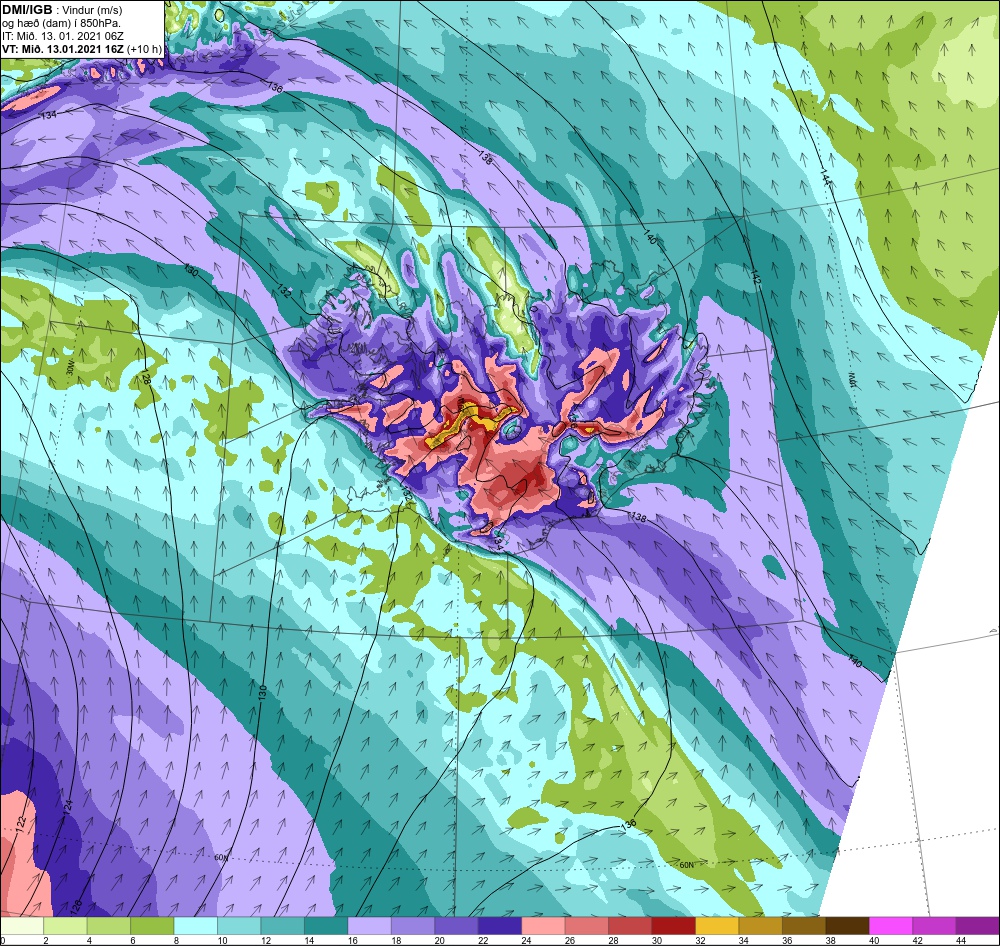Click the '122' contour height label
The image size is (1000, 946).
21,822
